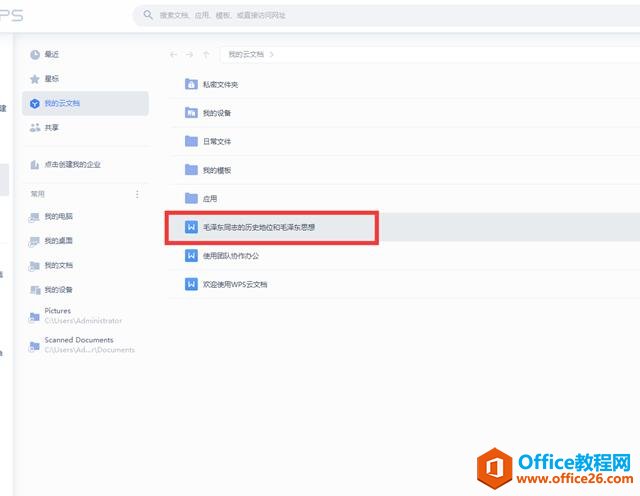This screenshot has width=640, height=496.
Task: Open the 私密文件夹 private folder
Action: coord(404,85)
